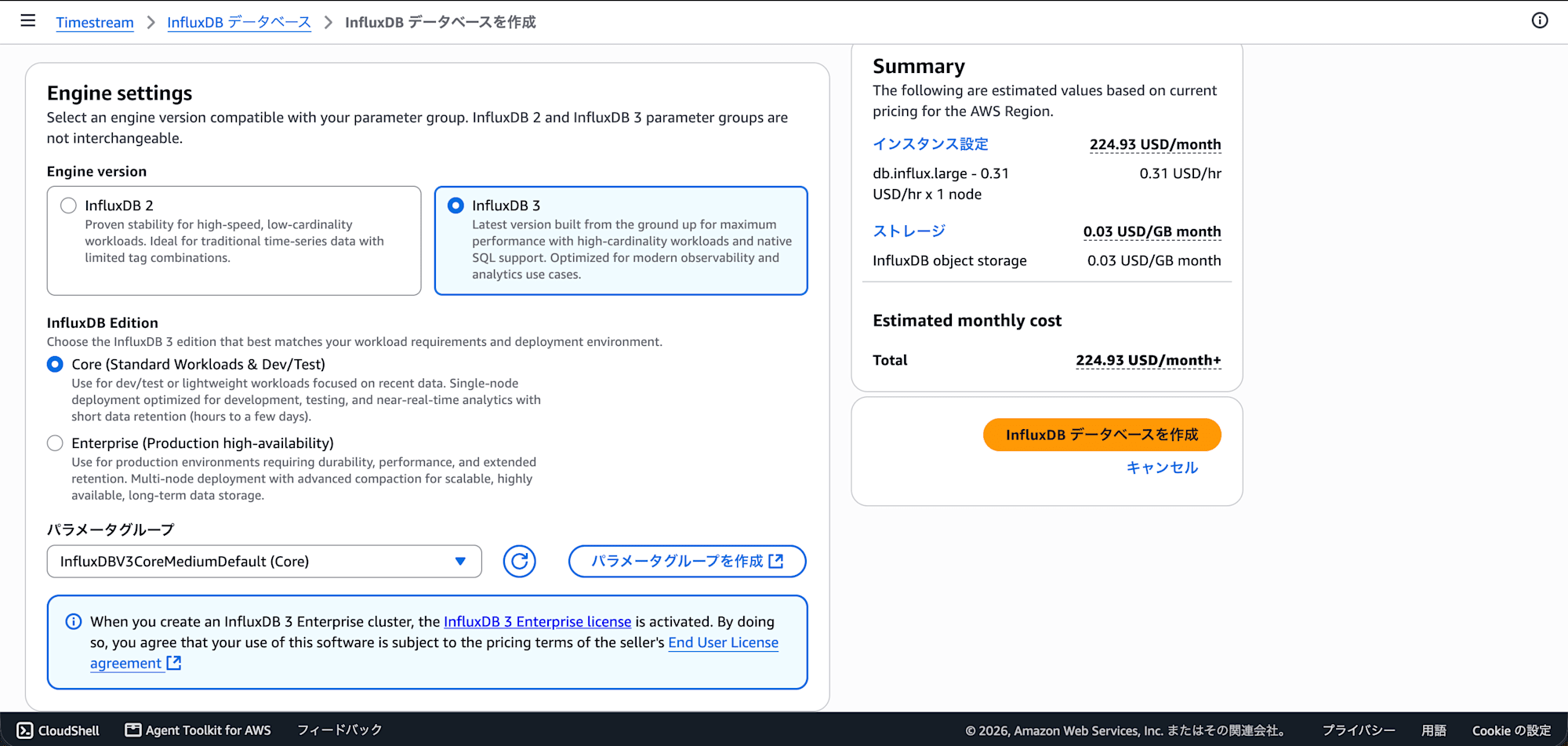1568x746 pixels.
Task: Click the InfluxDB データベースを作成 breadcrumb text
Action: click(441, 22)
